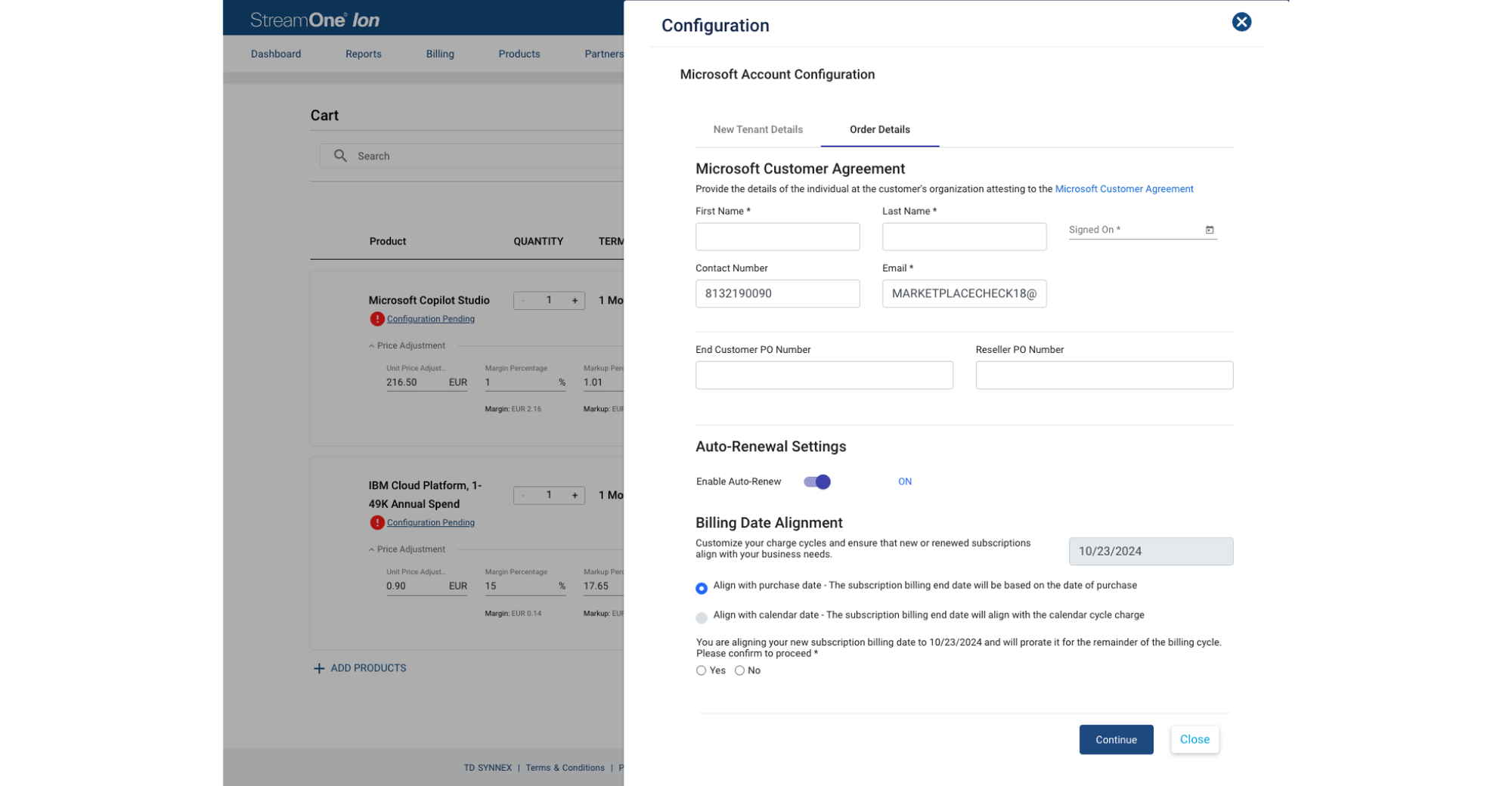The width and height of the screenshot is (1512, 786).
Task: Select Align with purchase date option
Action: pos(702,588)
